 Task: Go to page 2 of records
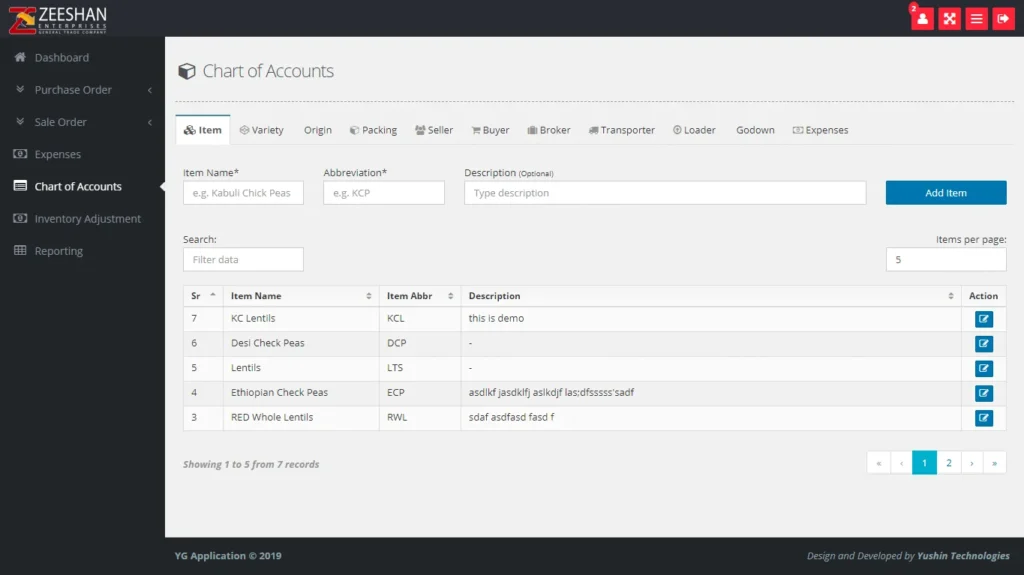coord(948,463)
